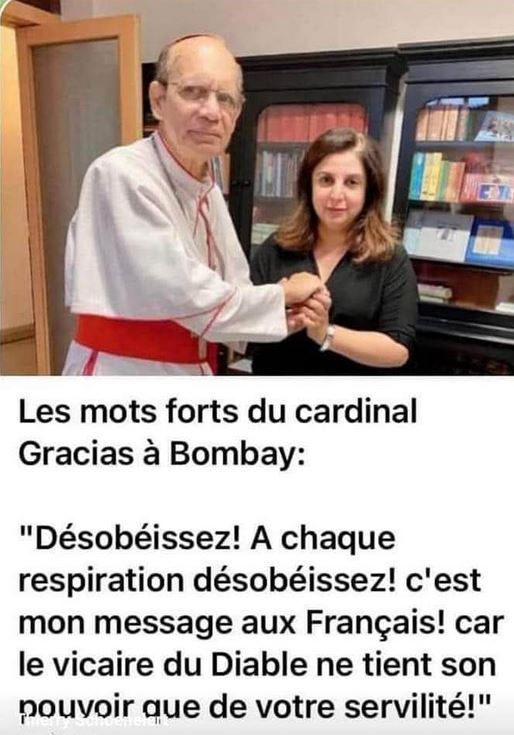
Task: Select the line 'respiration désobéissez! c'est'
Action: (250, 581)
